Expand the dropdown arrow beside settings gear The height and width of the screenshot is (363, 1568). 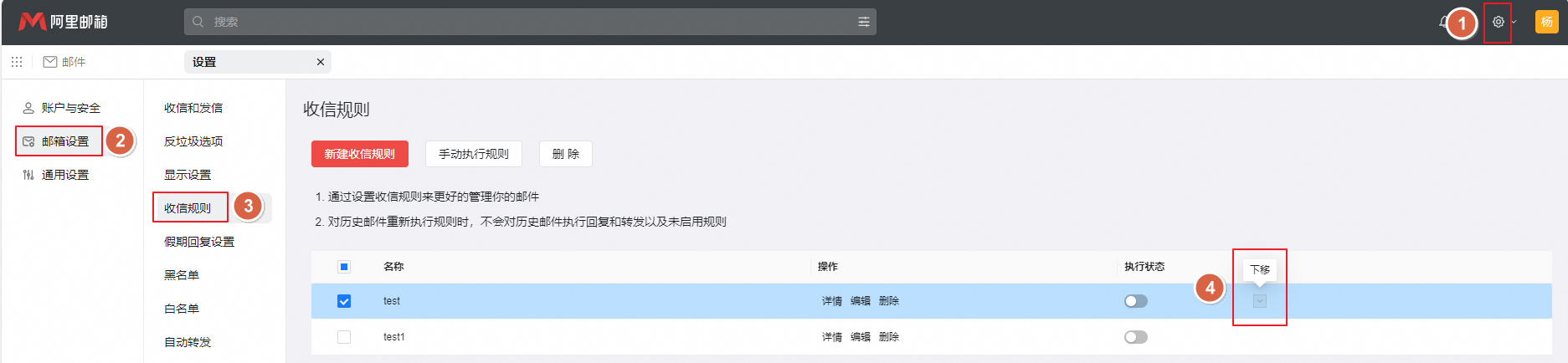click(x=1514, y=23)
